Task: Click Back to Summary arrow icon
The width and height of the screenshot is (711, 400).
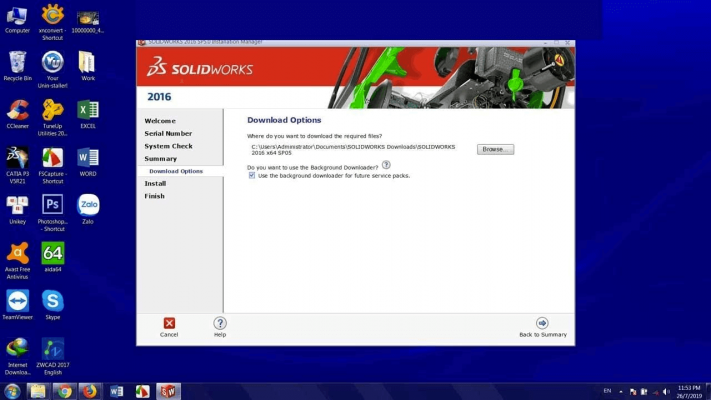Action: point(542,323)
